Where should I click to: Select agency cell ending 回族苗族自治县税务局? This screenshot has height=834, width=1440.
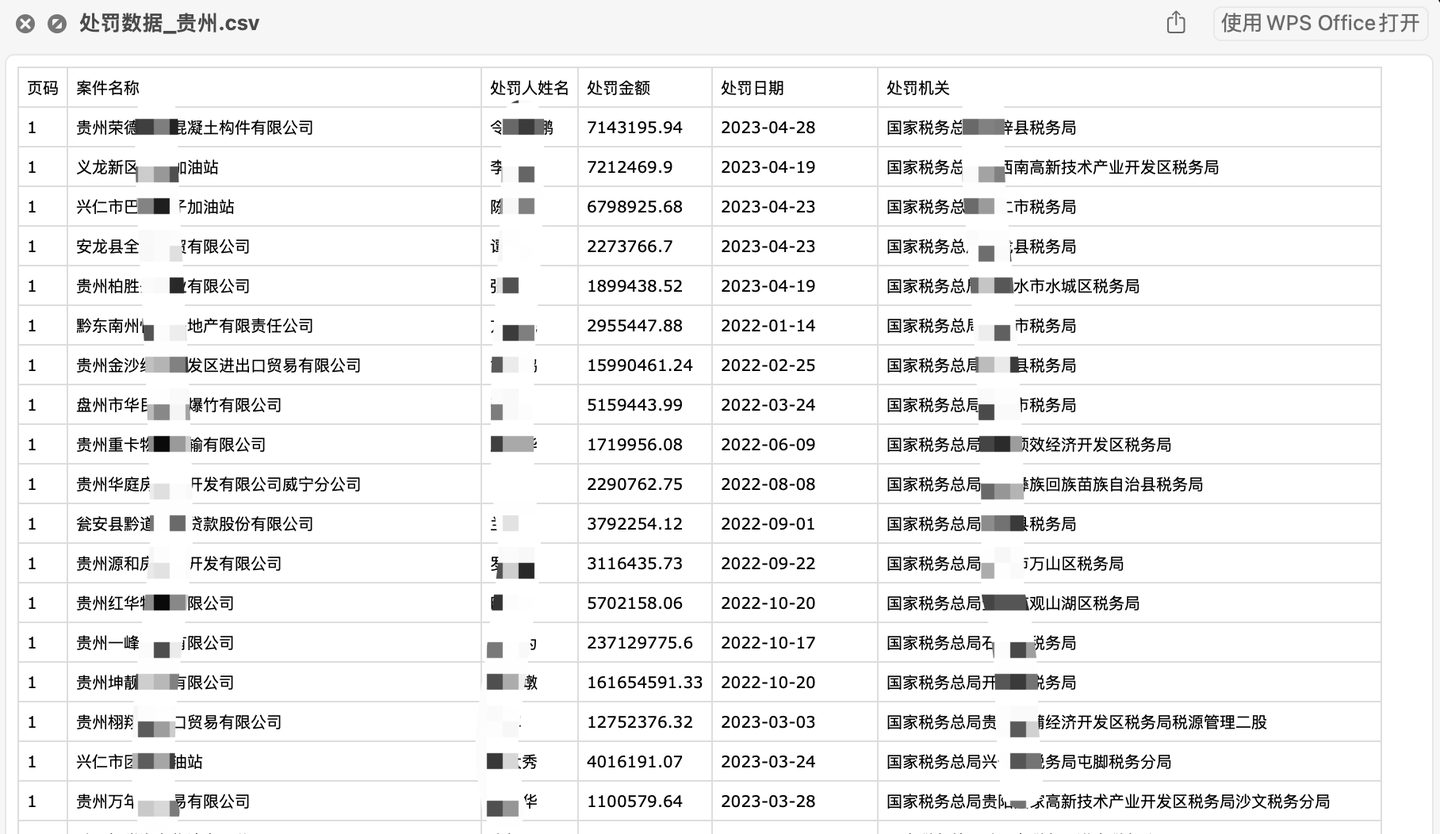click(x=1129, y=484)
